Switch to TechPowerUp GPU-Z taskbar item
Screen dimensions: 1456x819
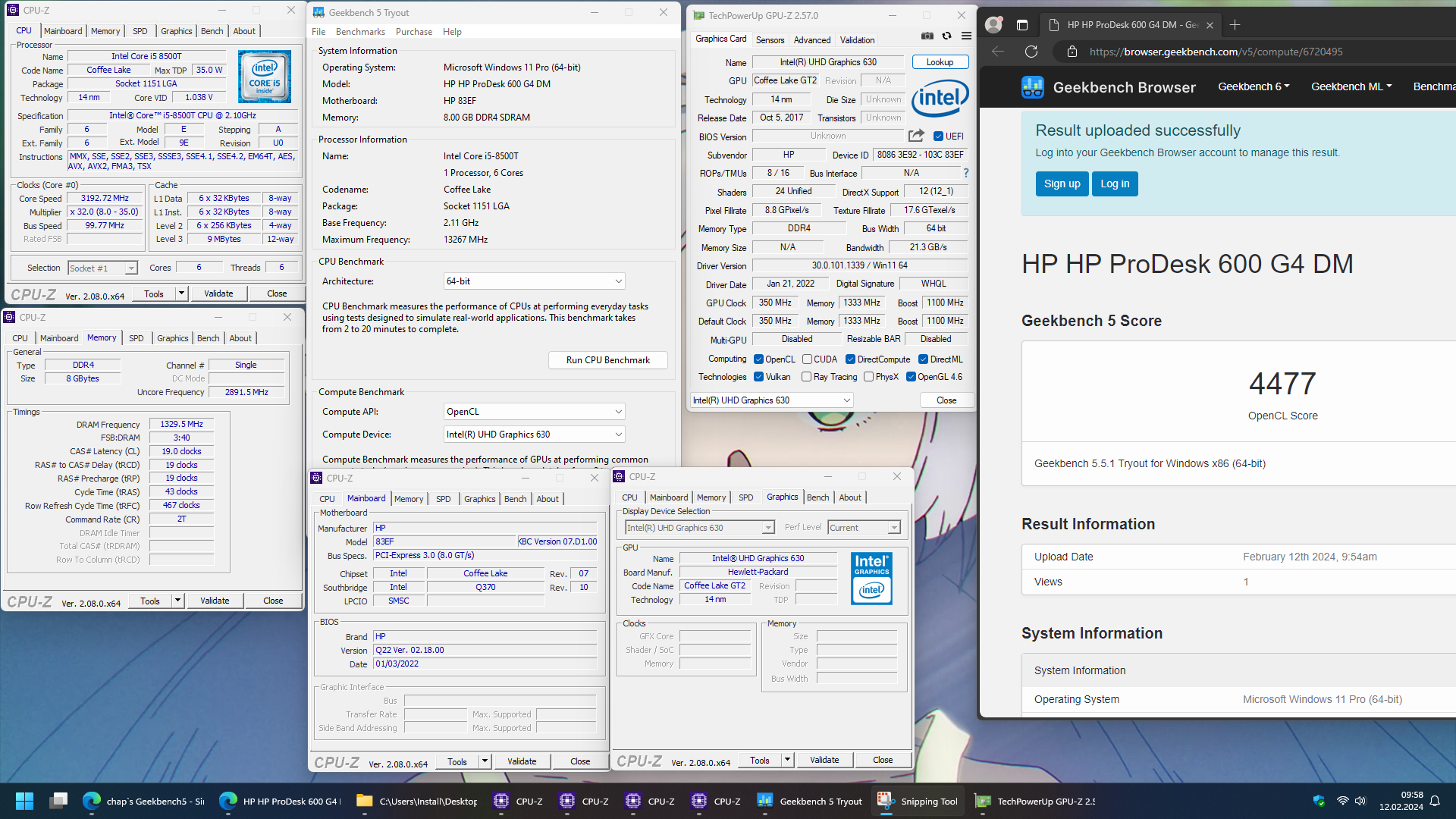[x=1035, y=801]
